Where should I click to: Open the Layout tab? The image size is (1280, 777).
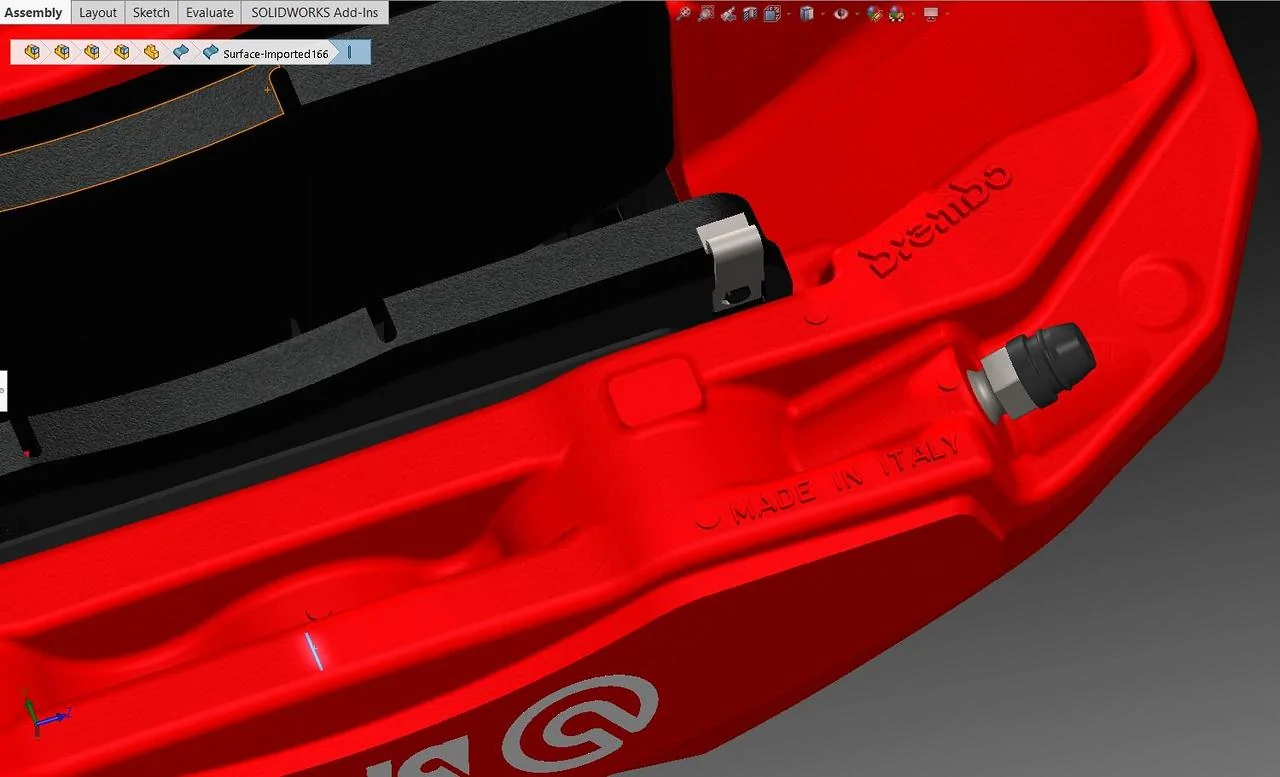click(x=98, y=13)
